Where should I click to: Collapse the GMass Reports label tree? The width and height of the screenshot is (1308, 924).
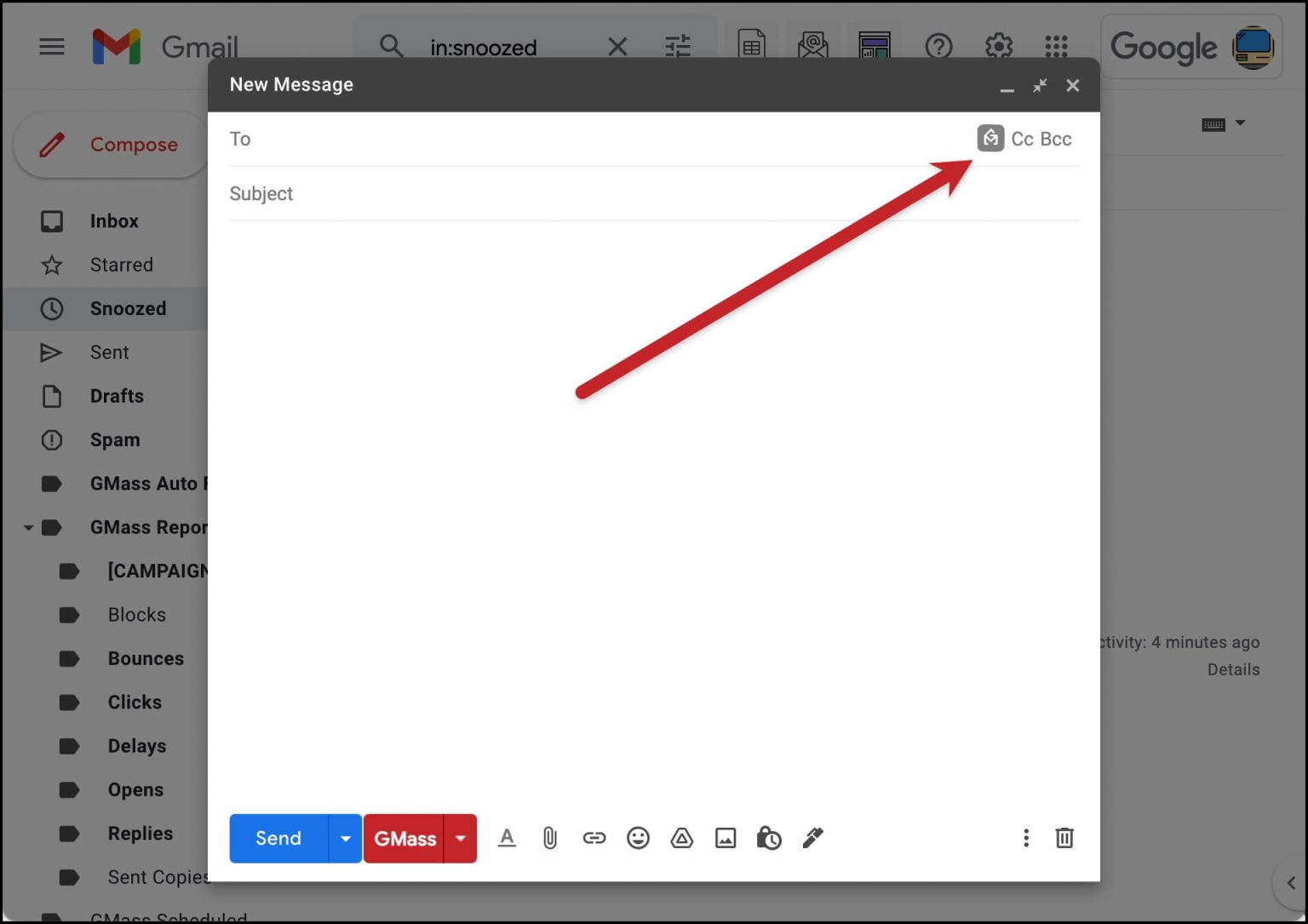[x=28, y=528]
